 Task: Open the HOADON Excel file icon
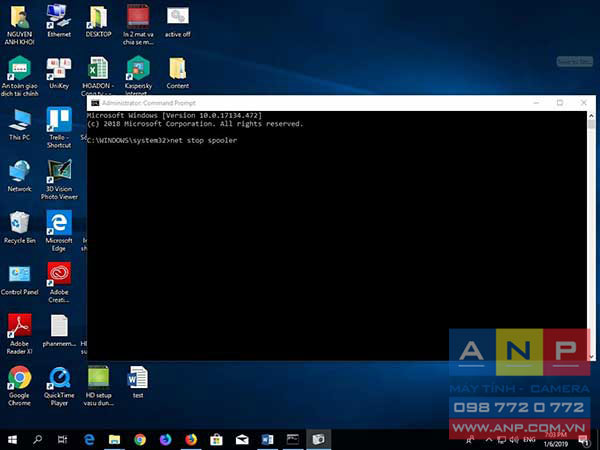point(98,68)
